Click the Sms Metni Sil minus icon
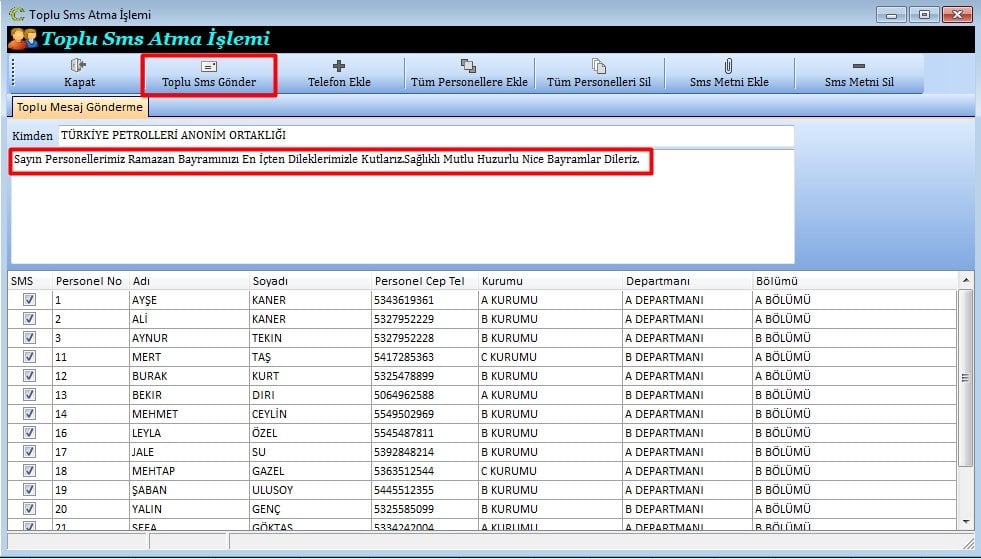This screenshot has width=981, height=559. click(x=858, y=66)
